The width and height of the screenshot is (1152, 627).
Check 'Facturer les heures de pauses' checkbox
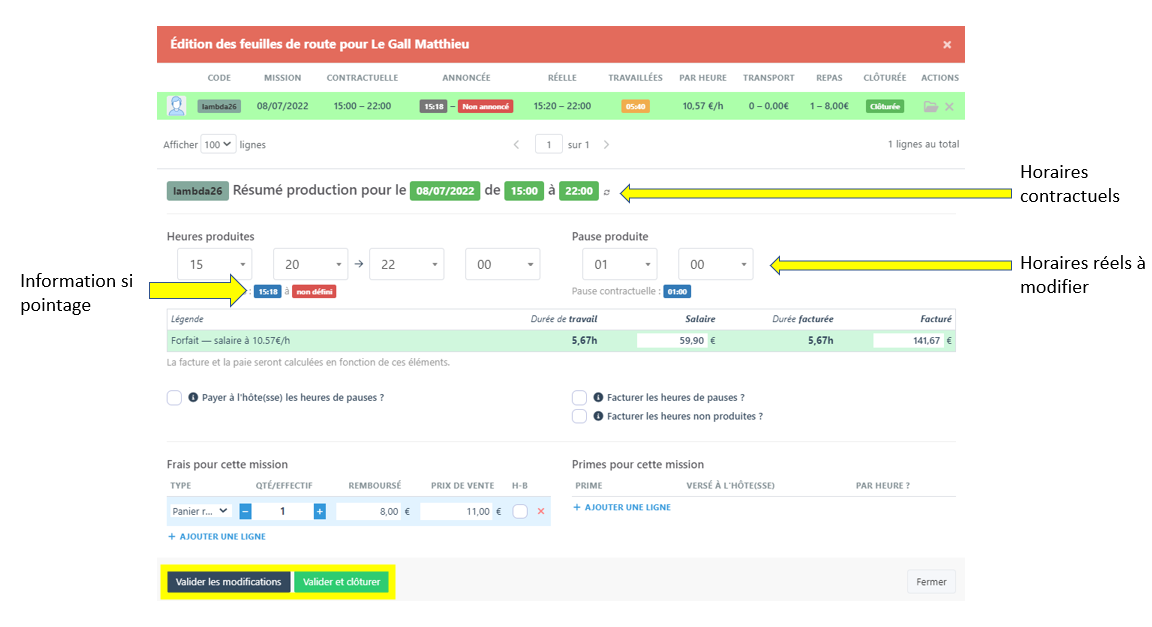click(x=579, y=398)
